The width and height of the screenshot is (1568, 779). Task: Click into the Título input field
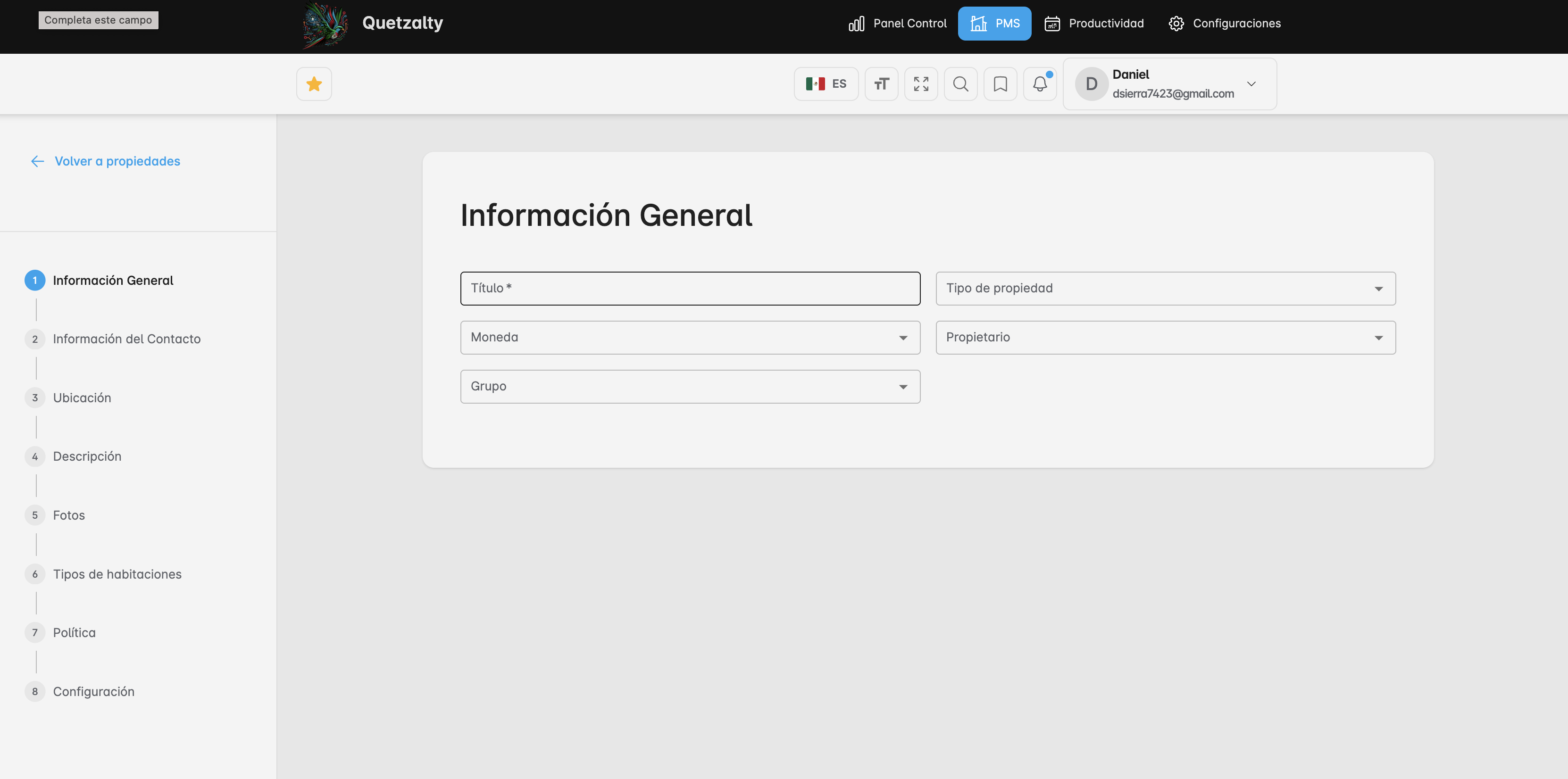pyautogui.click(x=690, y=289)
